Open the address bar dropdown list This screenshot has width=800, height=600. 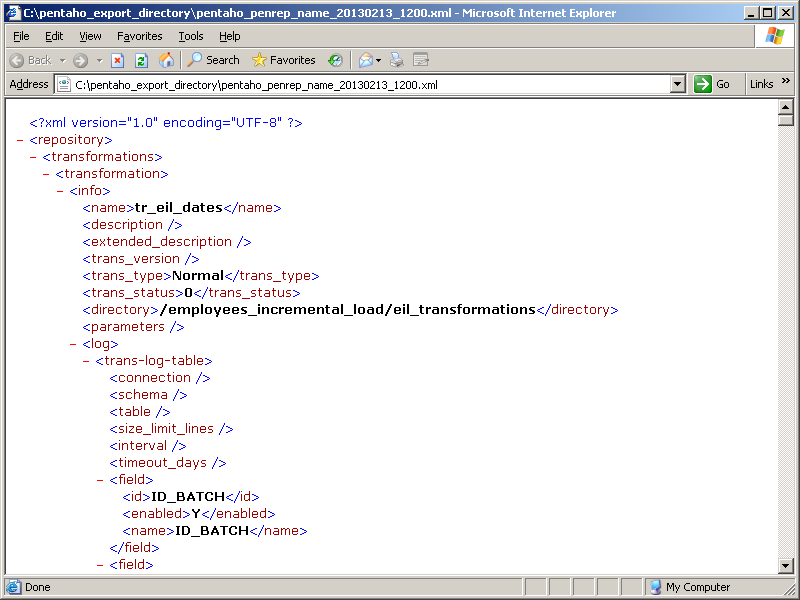(678, 84)
